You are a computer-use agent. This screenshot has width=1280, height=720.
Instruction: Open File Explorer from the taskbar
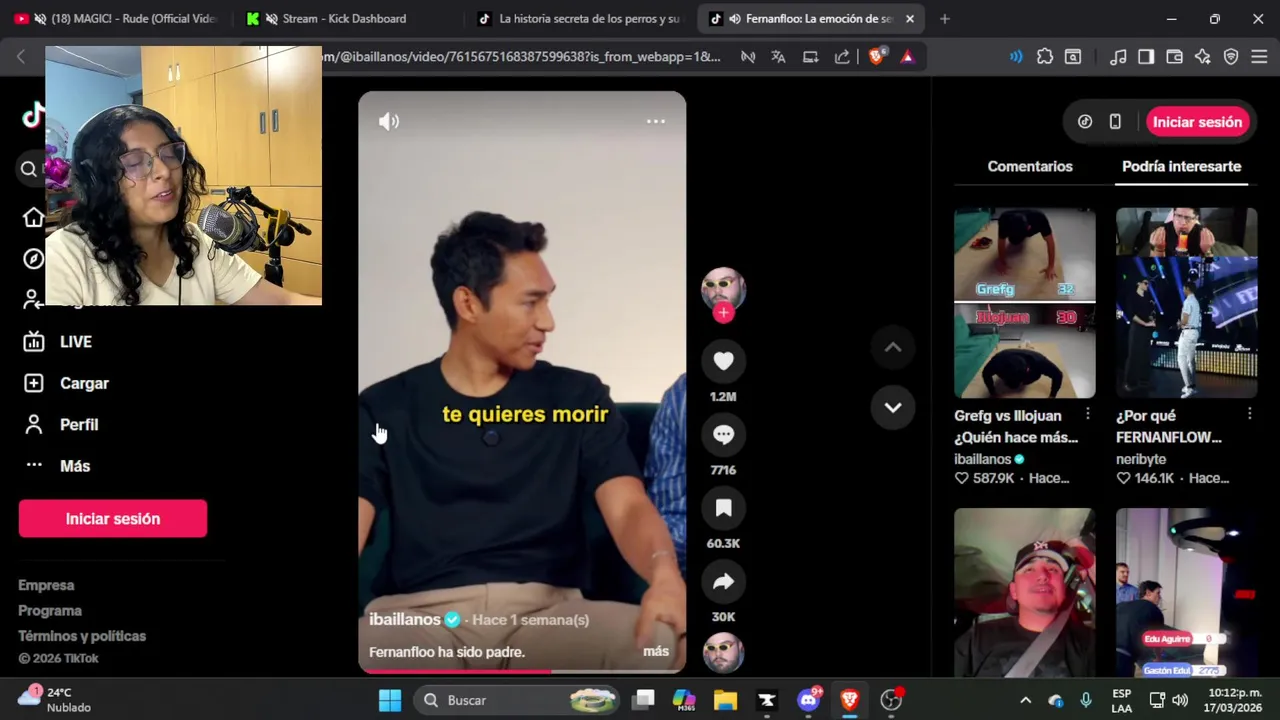[725, 700]
